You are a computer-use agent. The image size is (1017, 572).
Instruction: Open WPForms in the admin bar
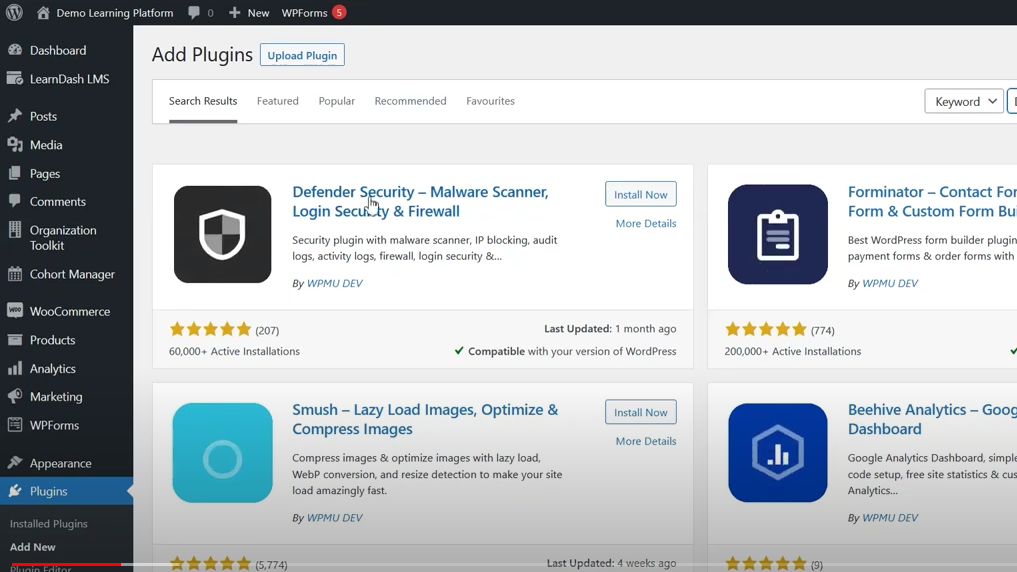click(304, 12)
